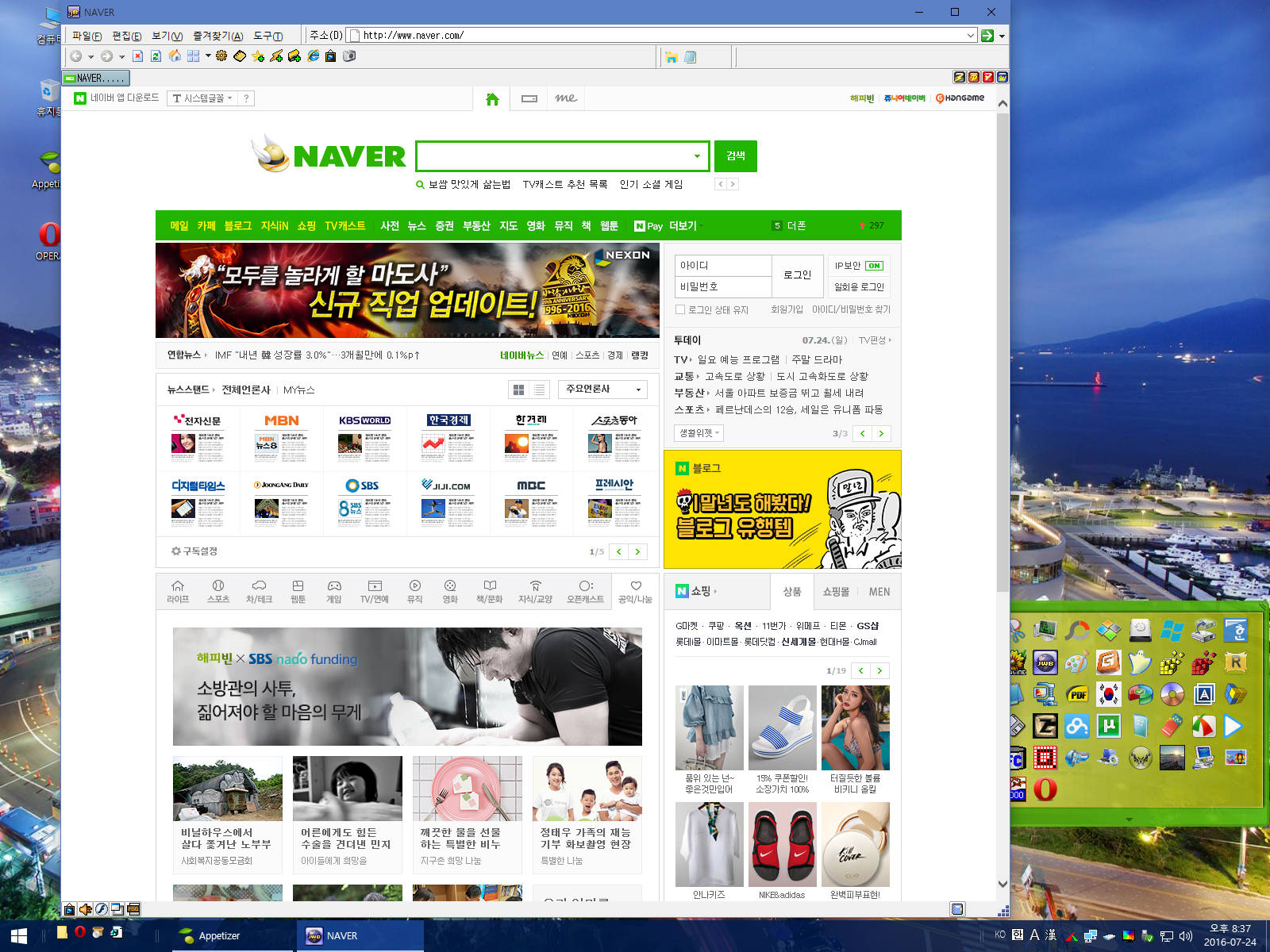The image size is (1270, 952).
Task: Switch news stand to list view
Action: click(540, 390)
